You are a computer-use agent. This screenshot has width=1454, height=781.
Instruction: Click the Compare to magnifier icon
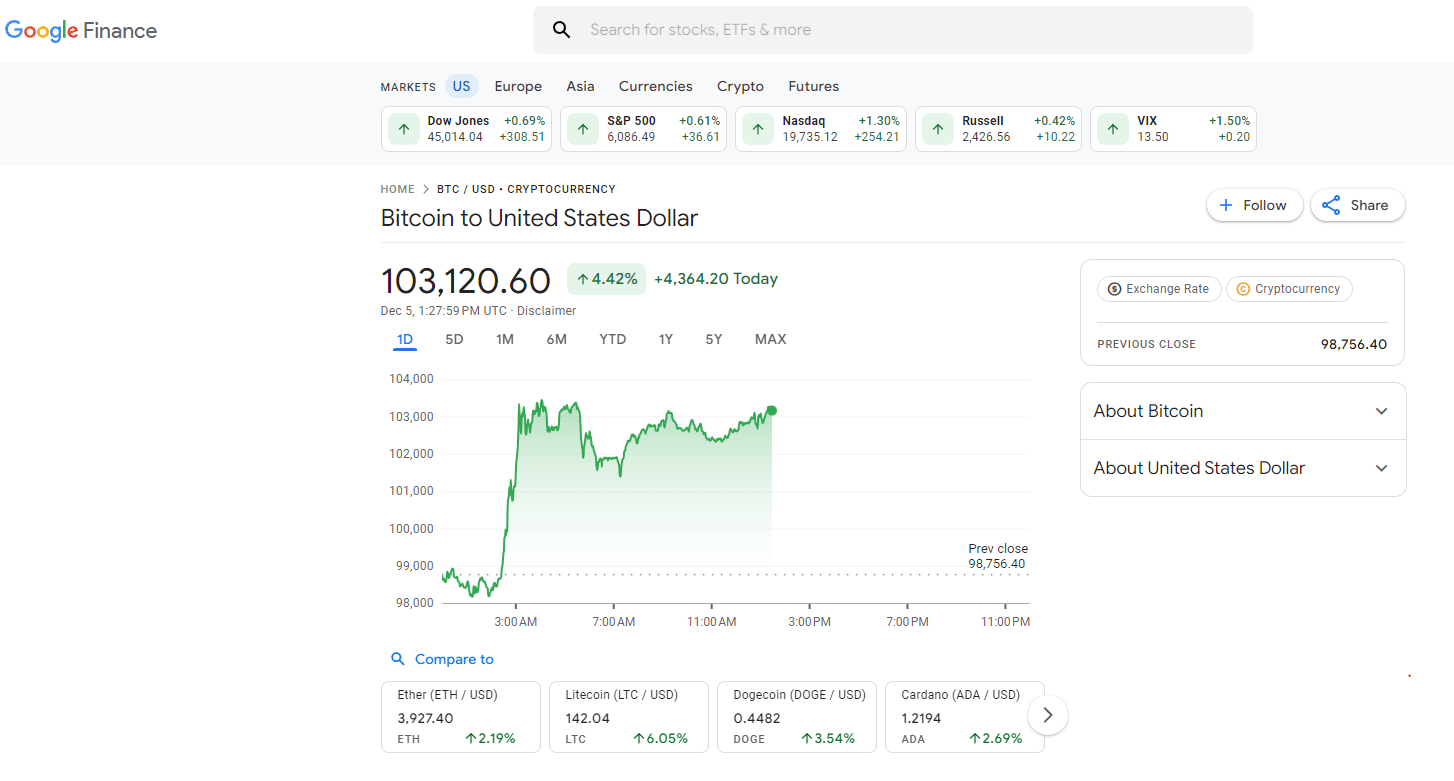398,659
